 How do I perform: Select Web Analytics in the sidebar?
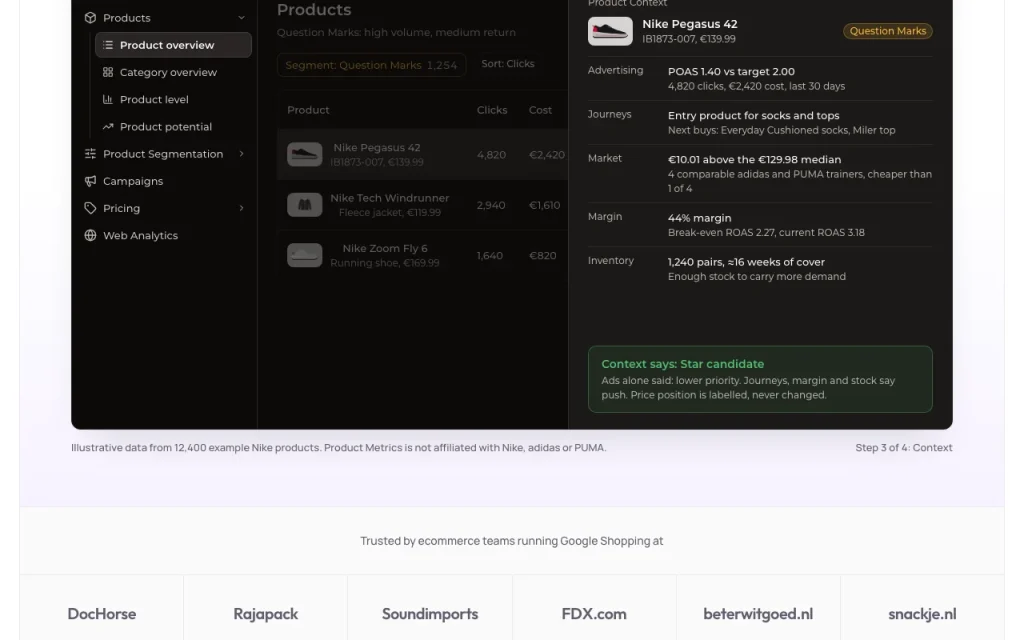(140, 235)
